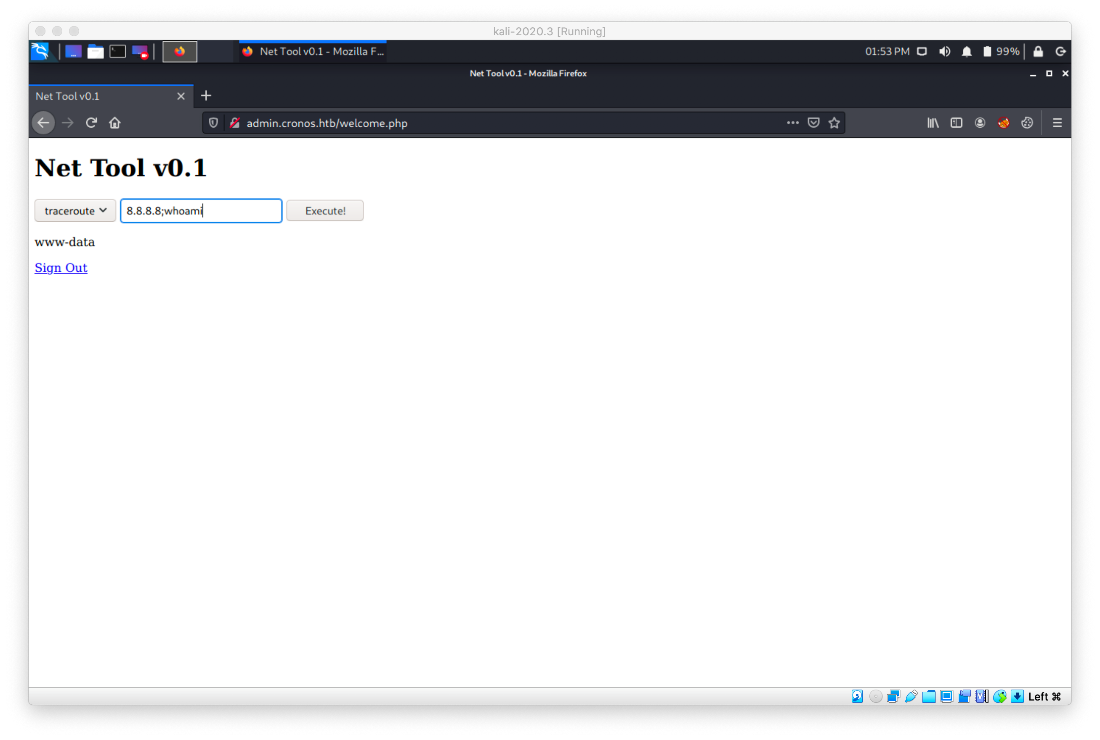The height and width of the screenshot is (740, 1100).
Task: Launch the terminal emulator from the taskbar
Action: pos(117,51)
